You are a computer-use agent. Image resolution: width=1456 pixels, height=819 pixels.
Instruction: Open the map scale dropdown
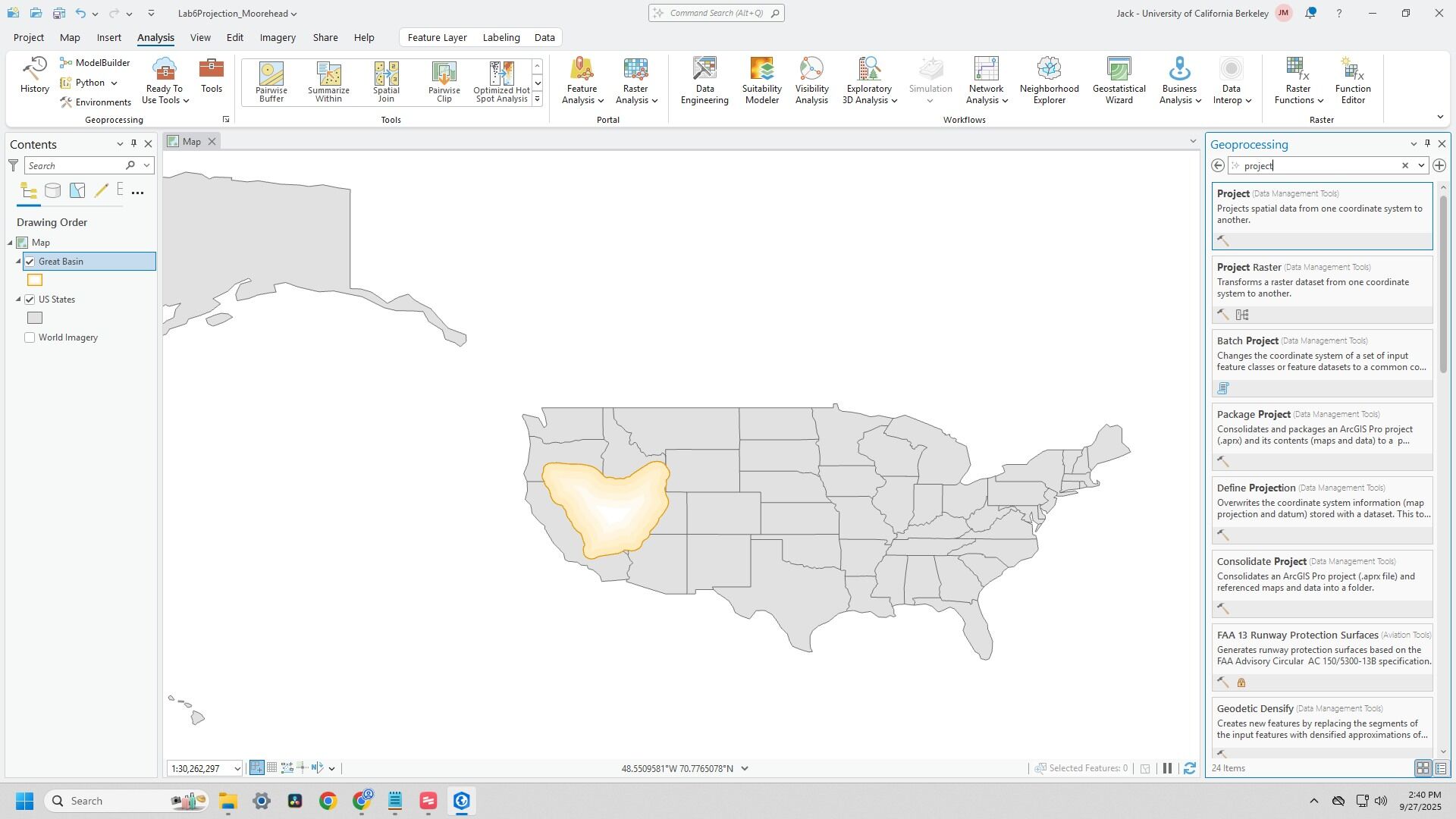click(237, 769)
